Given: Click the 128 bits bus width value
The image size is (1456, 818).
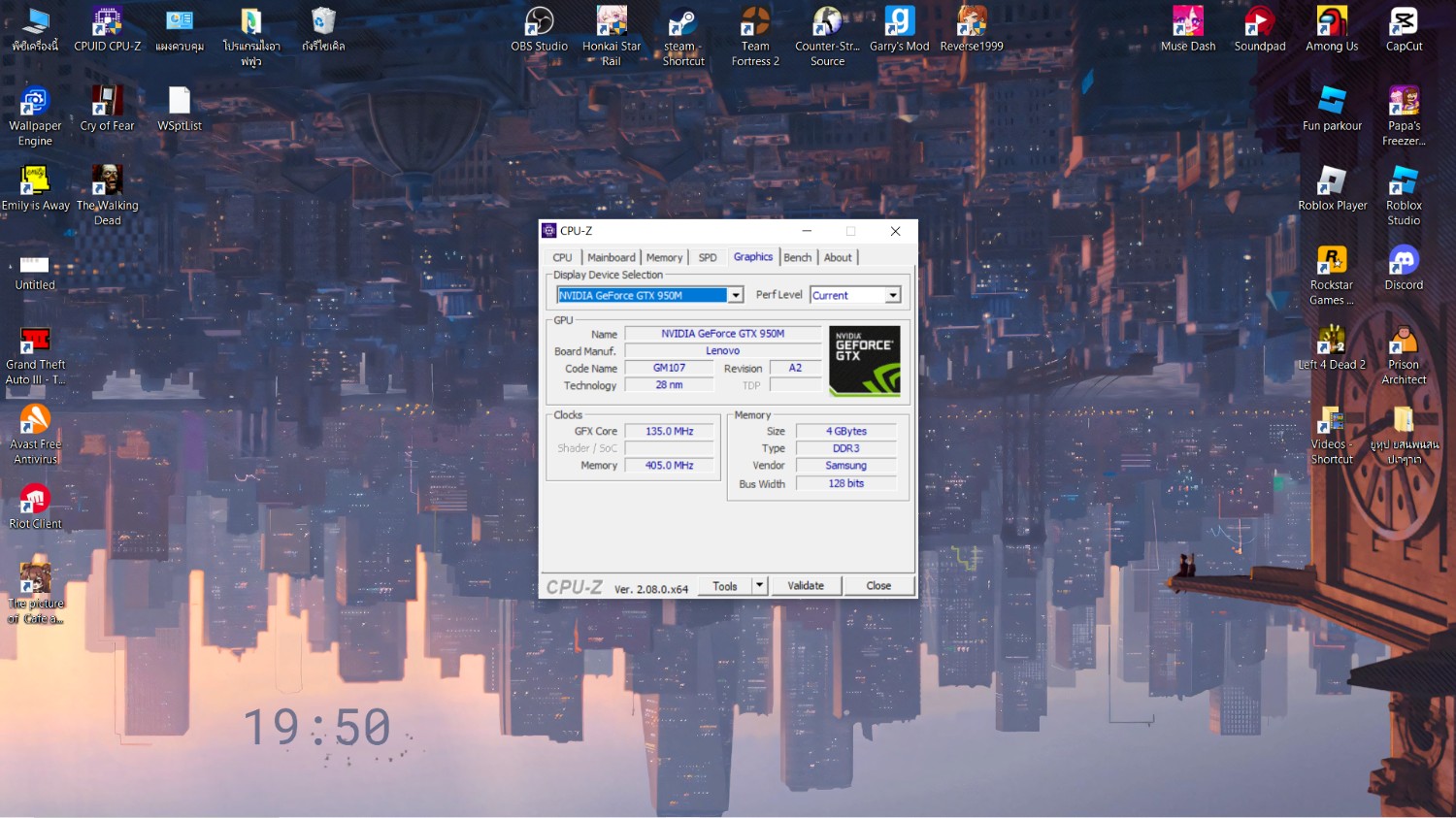Looking at the screenshot, I should [846, 483].
